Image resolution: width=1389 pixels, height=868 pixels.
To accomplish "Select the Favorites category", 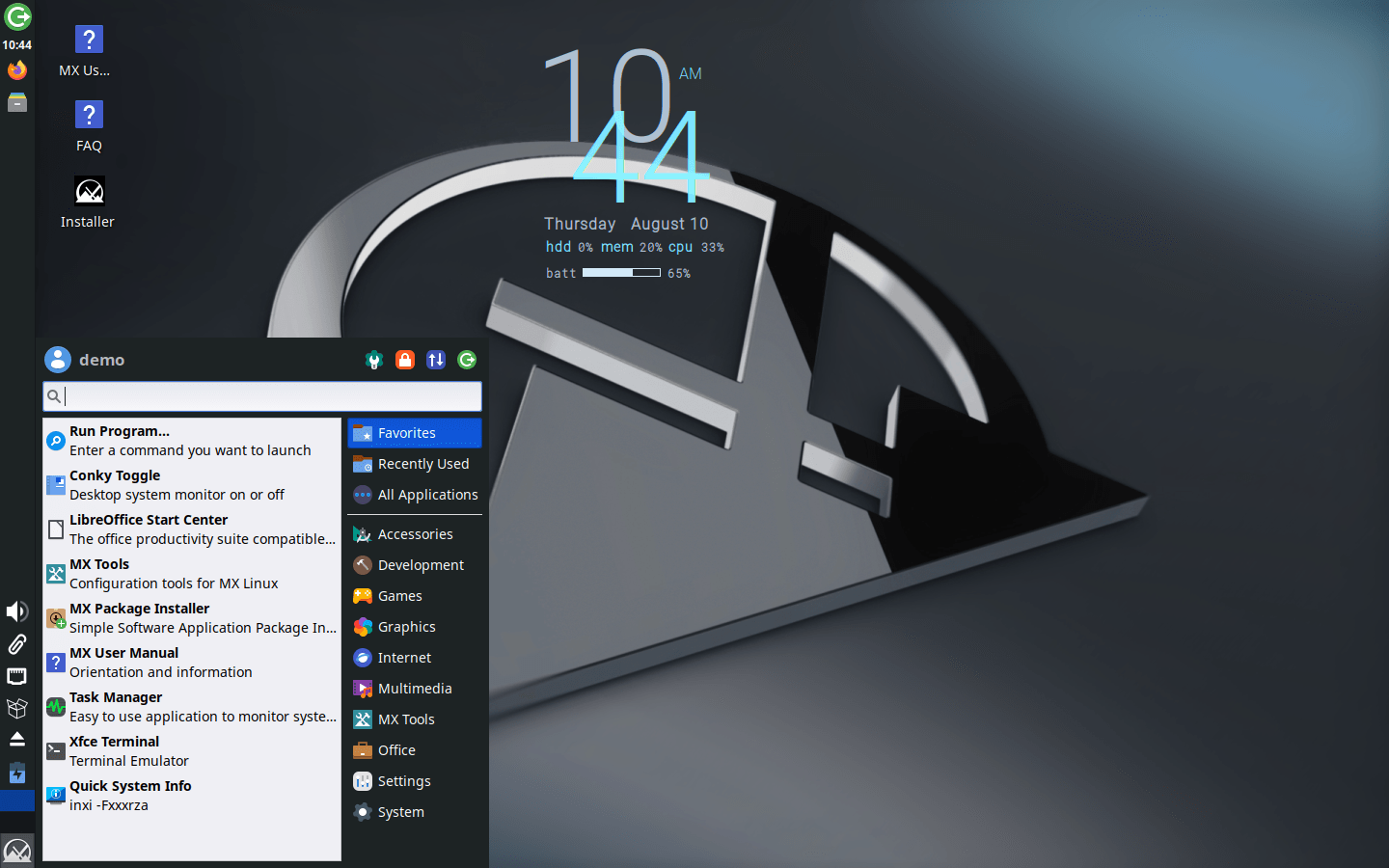I will [x=415, y=433].
